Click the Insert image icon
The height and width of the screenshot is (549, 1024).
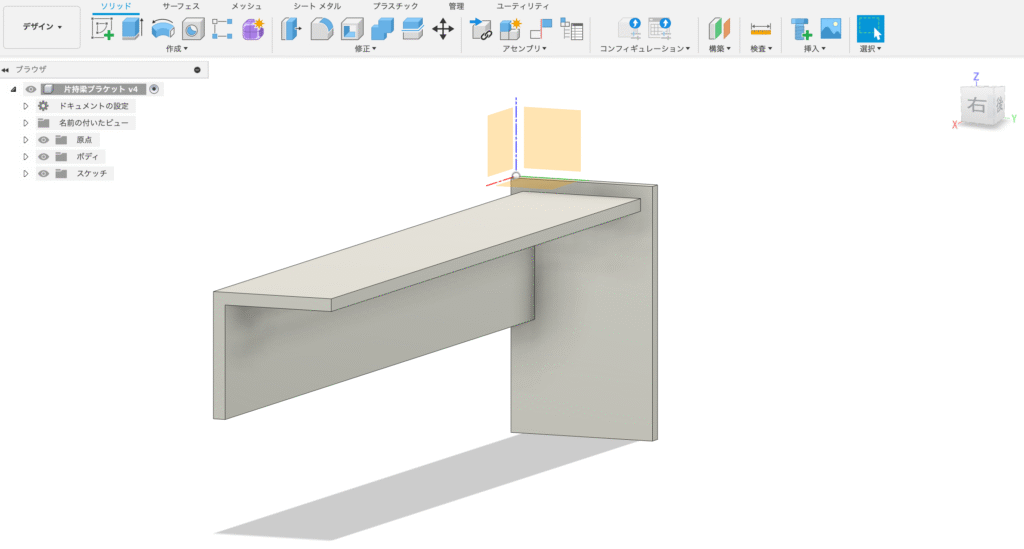830,29
